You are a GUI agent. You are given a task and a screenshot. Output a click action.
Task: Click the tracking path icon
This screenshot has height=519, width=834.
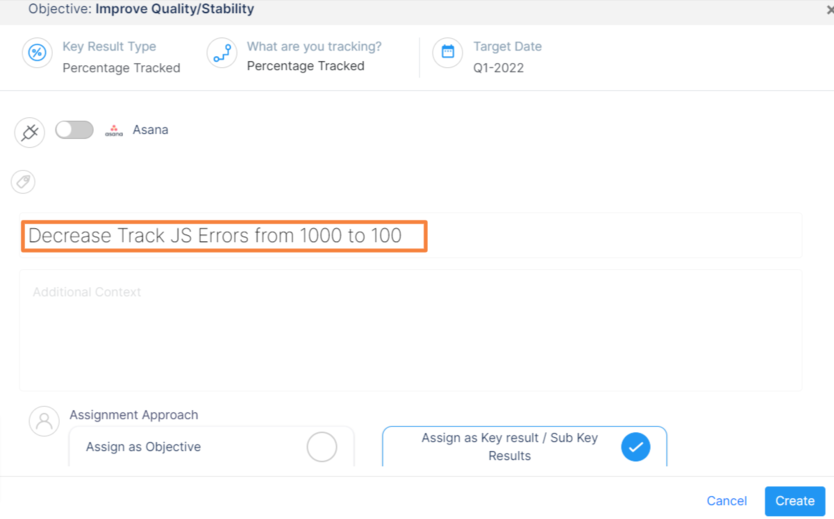pos(221,54)
